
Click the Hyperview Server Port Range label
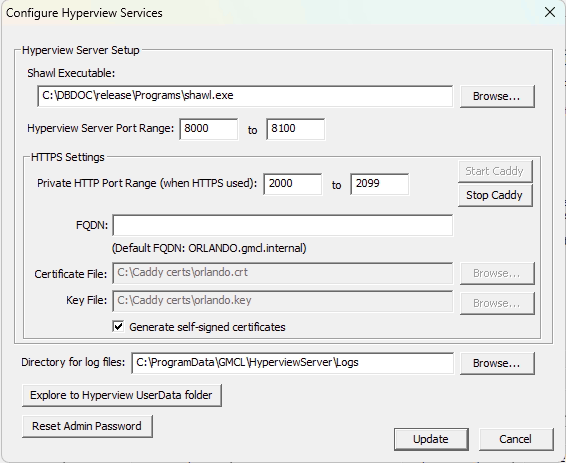click(x=100, y=128)
